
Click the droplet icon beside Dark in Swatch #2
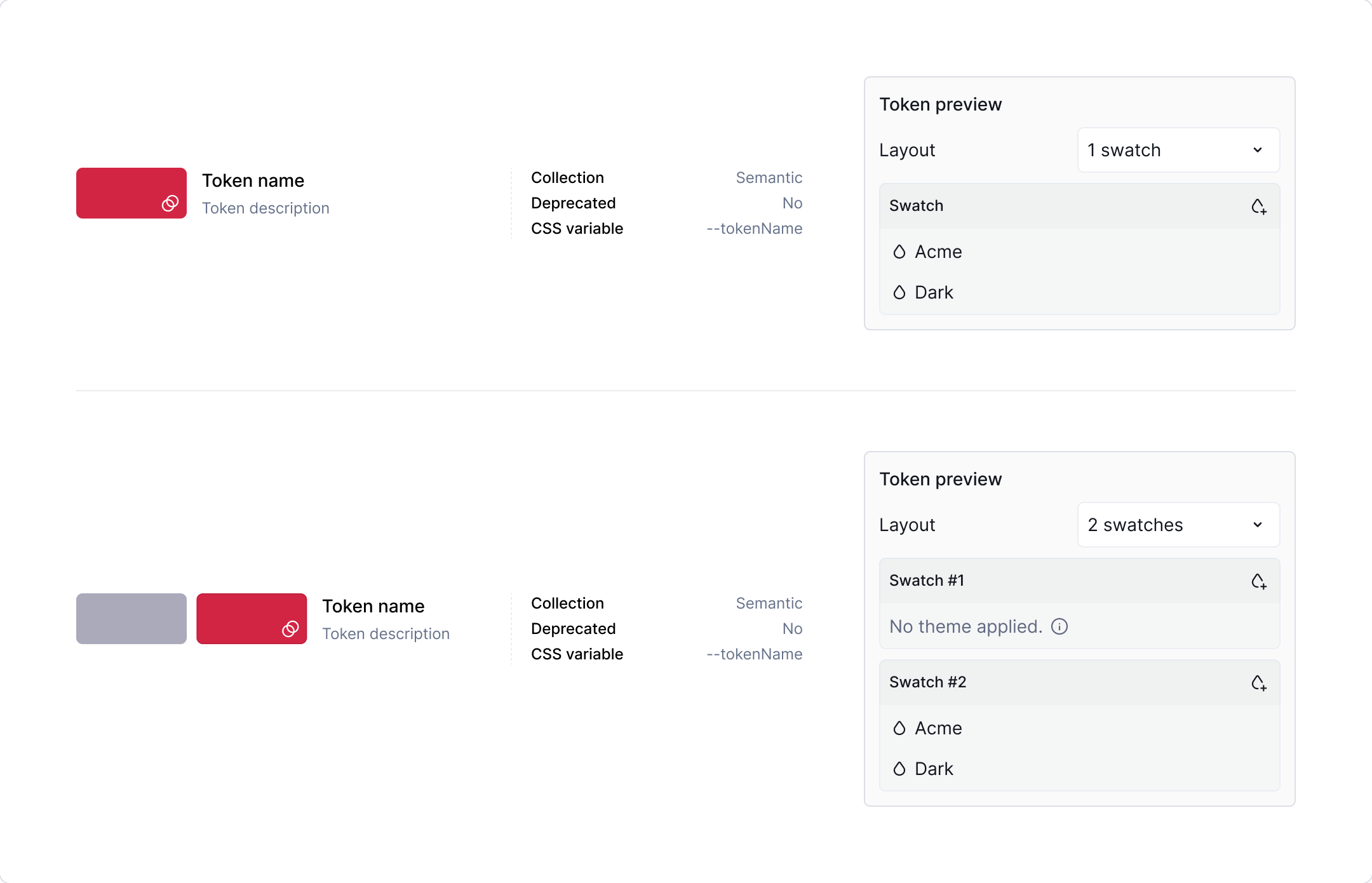(x=899, y=768)
